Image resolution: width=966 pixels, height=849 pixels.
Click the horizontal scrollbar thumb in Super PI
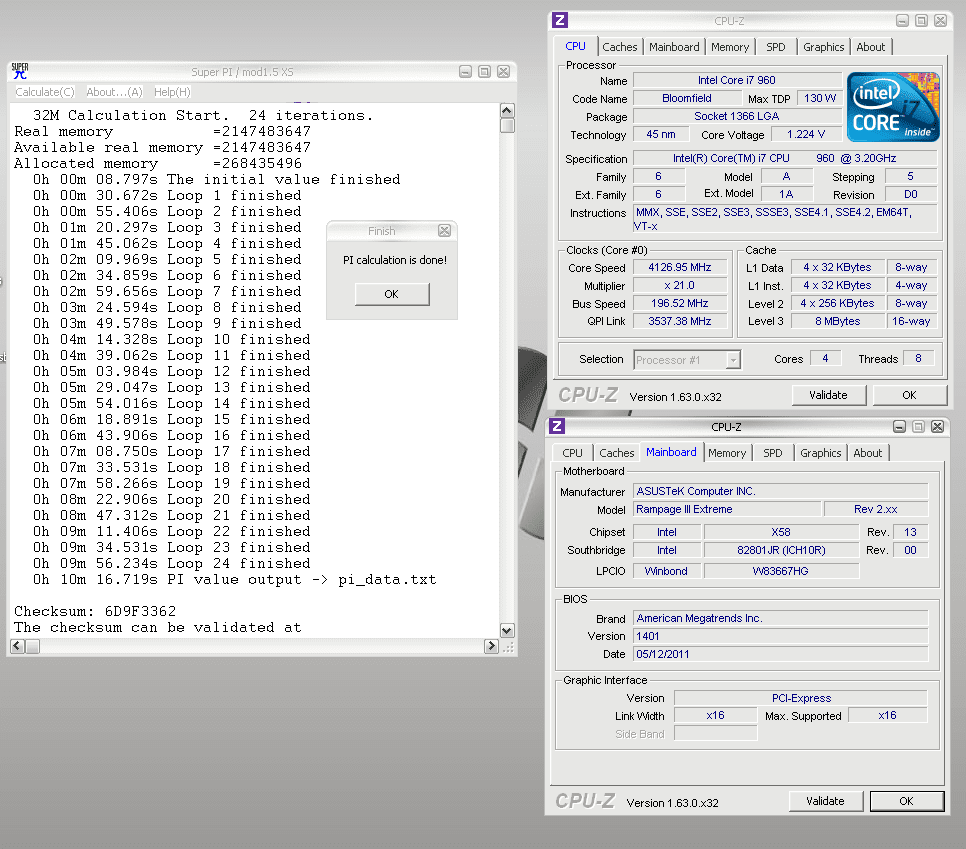(32, 646)
